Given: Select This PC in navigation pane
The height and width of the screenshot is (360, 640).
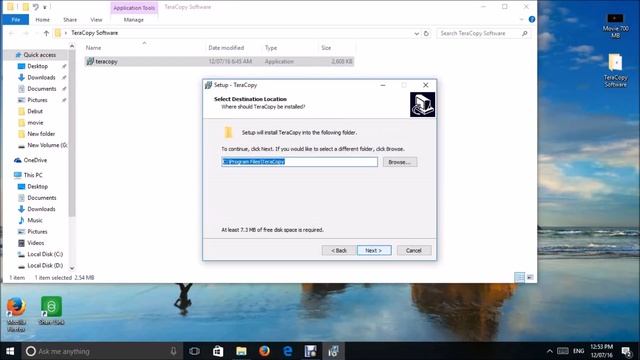Looking at the screenshot, I should 33,175.
